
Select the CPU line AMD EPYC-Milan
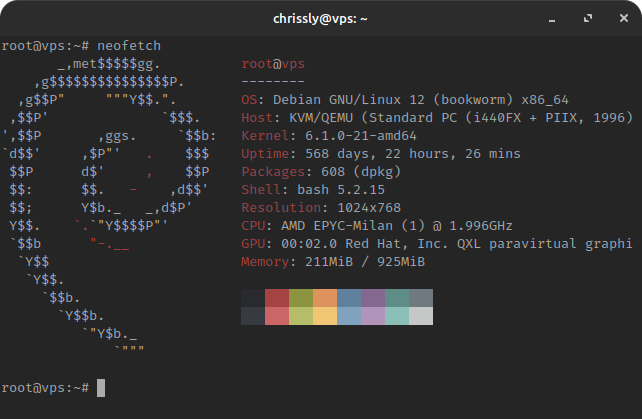click(x=377, y=226)
